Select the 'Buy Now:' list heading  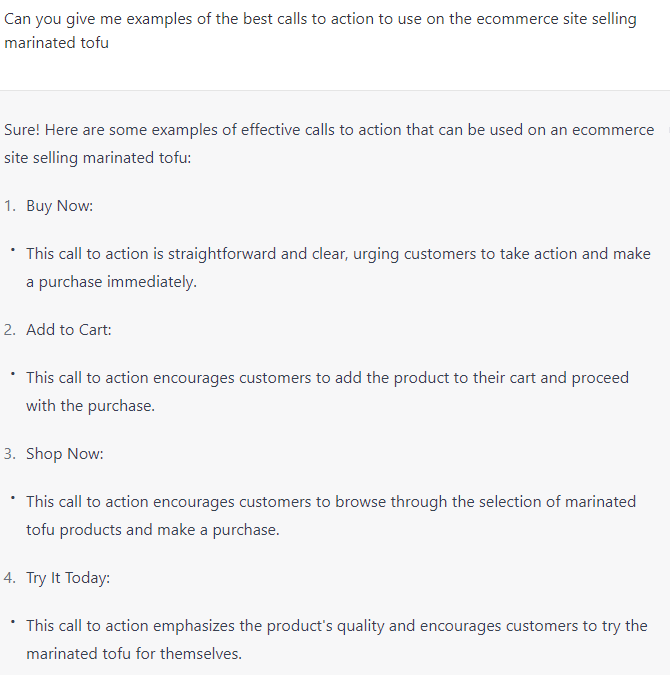59,206
